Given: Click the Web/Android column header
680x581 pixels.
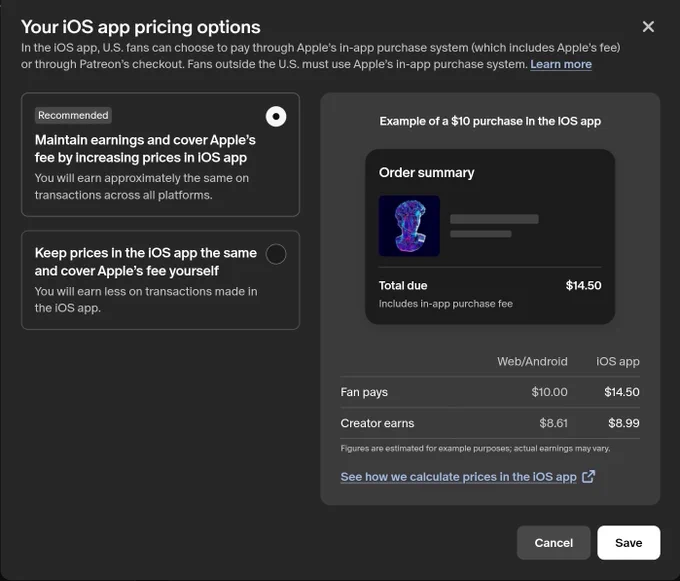Looking at the screenshot, I should (x=532, y=362).
